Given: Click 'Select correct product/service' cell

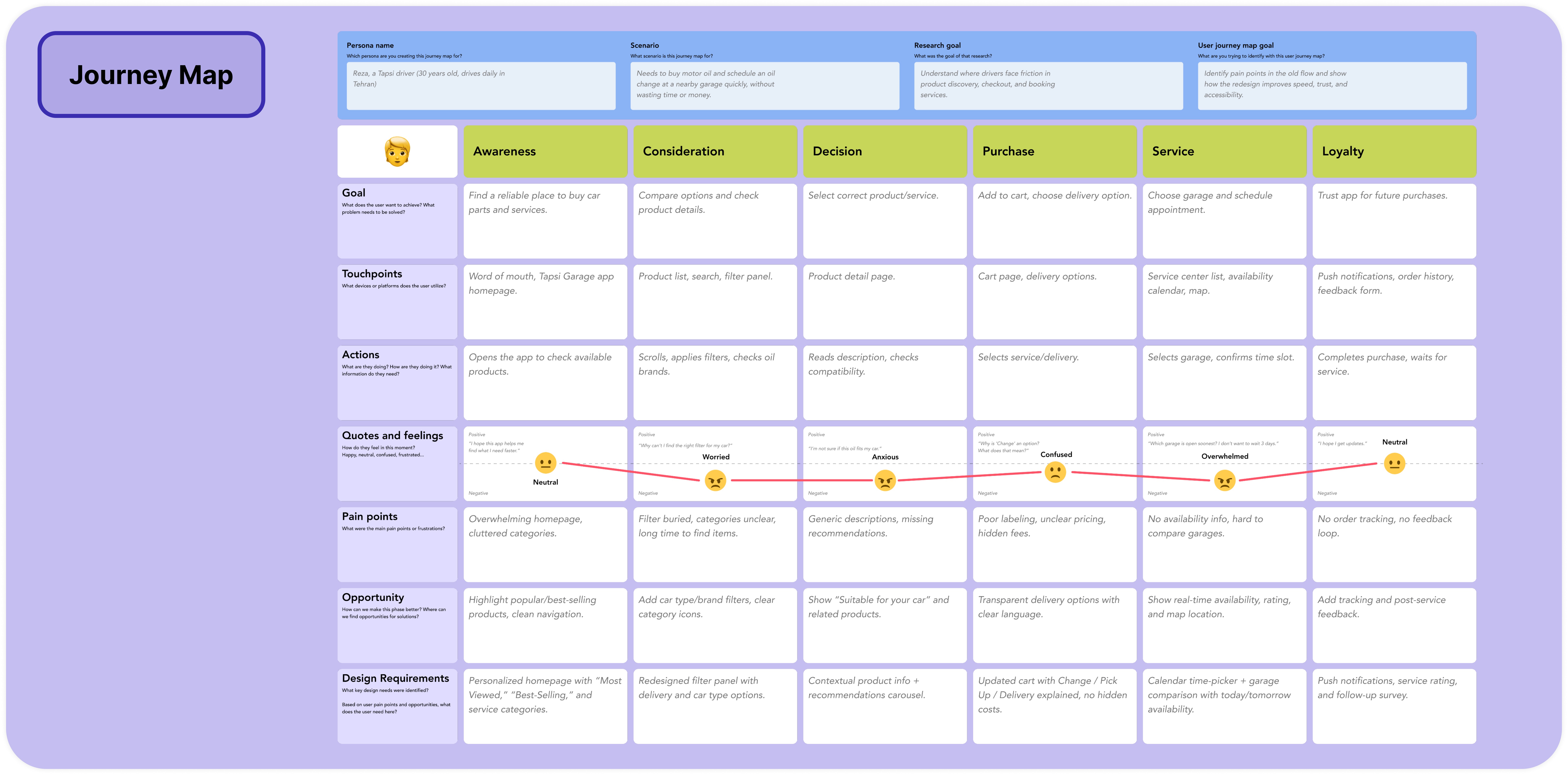Looking at the screenshot, I should (885, 221).
